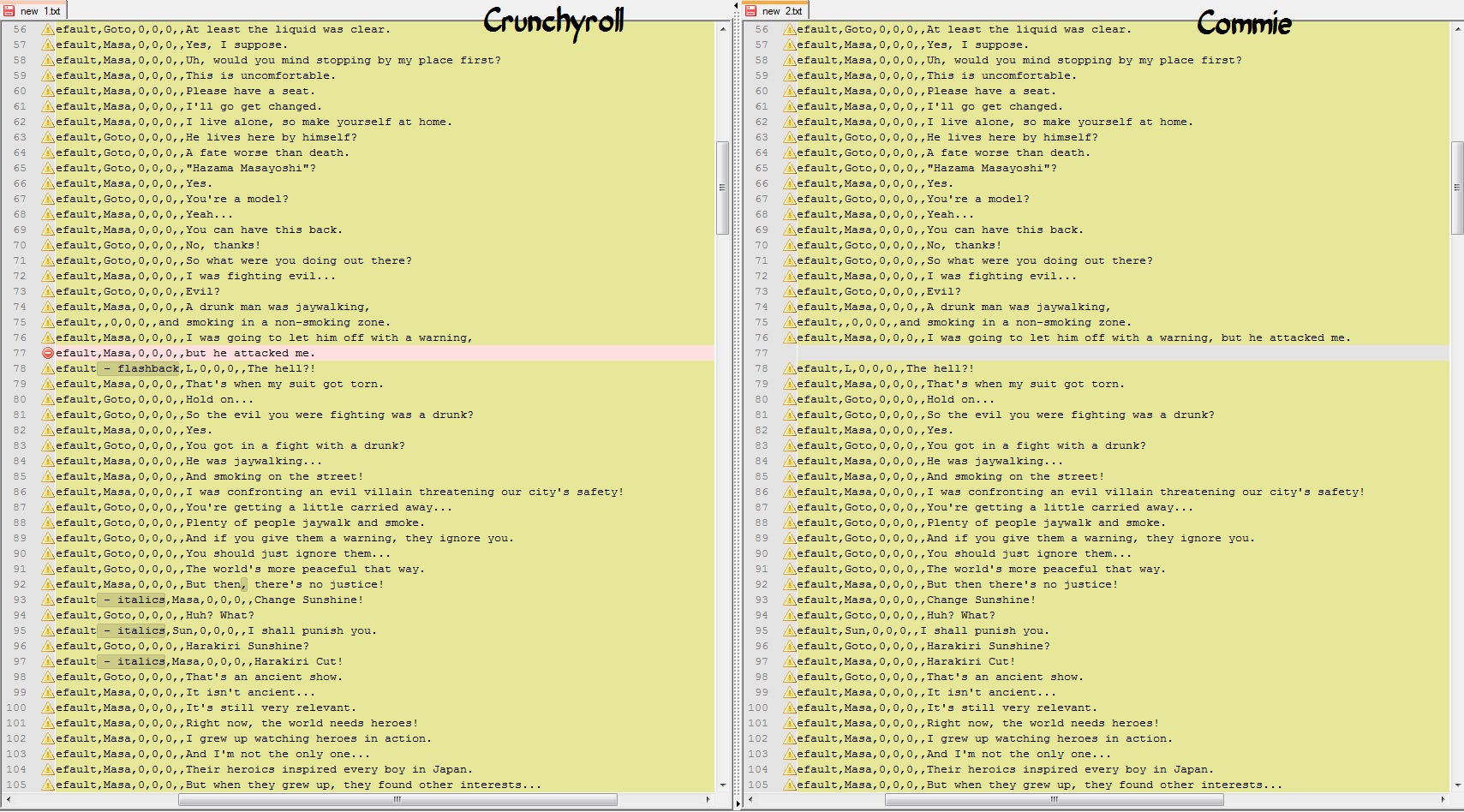Click the left pane horizontal scrollbar thumb
The image size is (1464, 812).
click(397, 799)
